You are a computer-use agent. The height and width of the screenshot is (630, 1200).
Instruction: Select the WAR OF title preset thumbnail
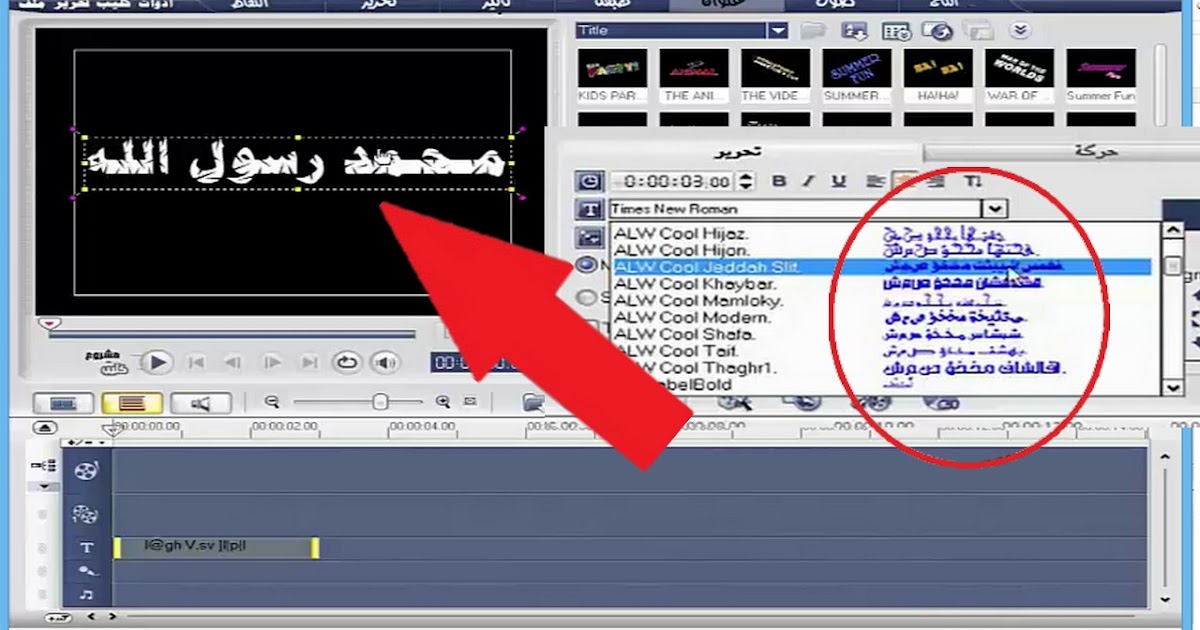pos(1019,75)
